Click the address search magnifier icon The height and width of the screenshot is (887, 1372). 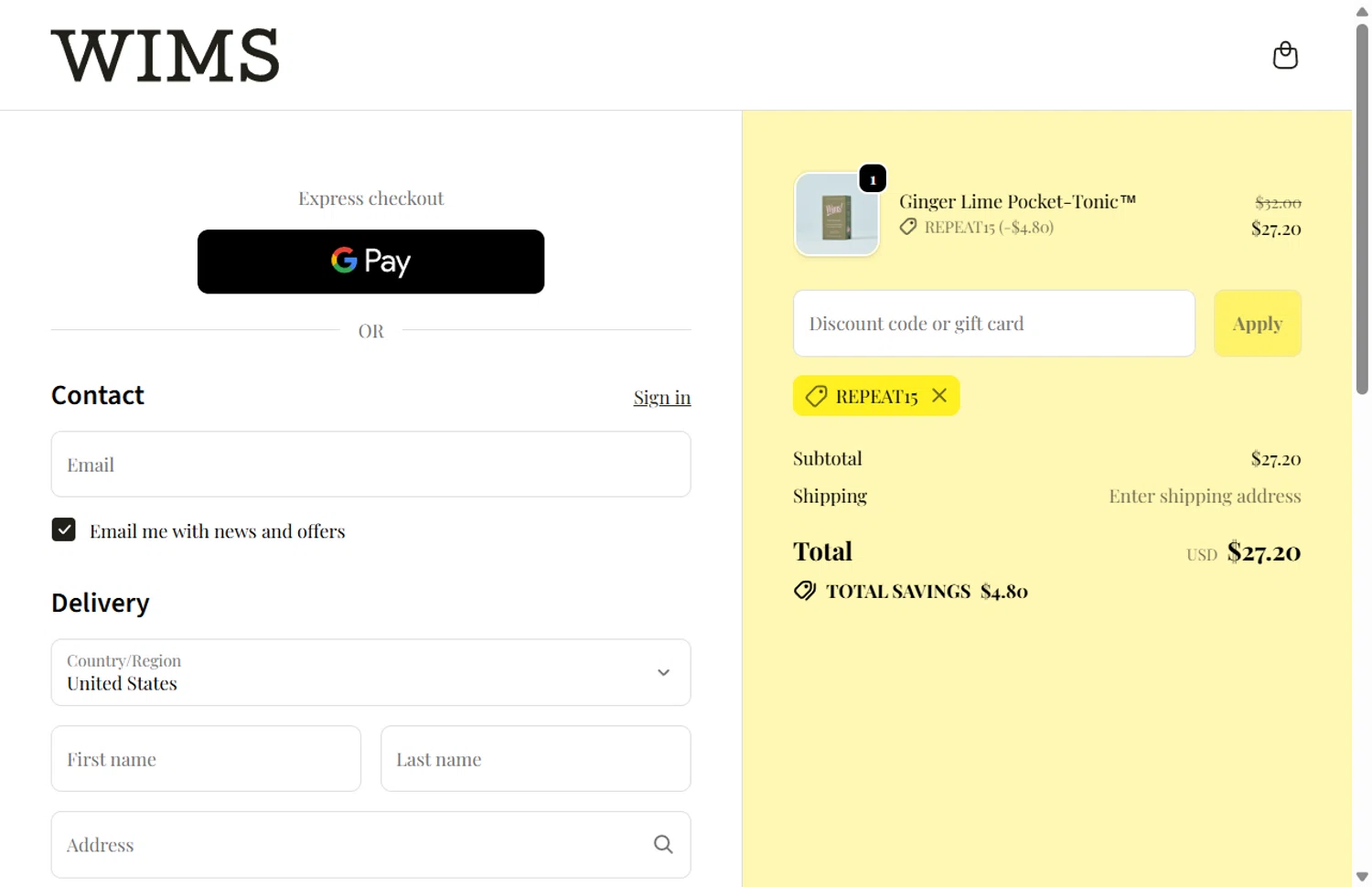[x=663, y=845]
